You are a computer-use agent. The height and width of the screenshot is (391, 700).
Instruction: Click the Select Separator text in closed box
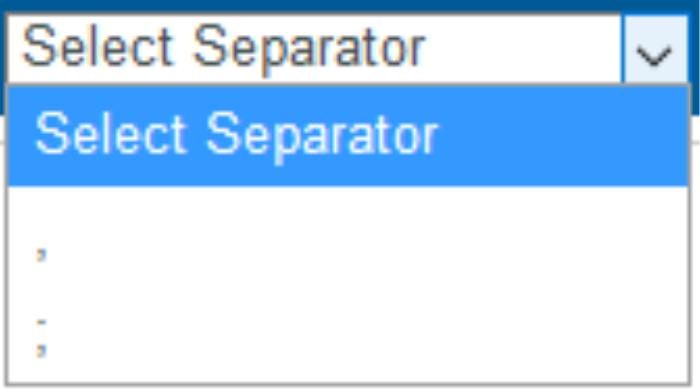click(x=224, y=48)
